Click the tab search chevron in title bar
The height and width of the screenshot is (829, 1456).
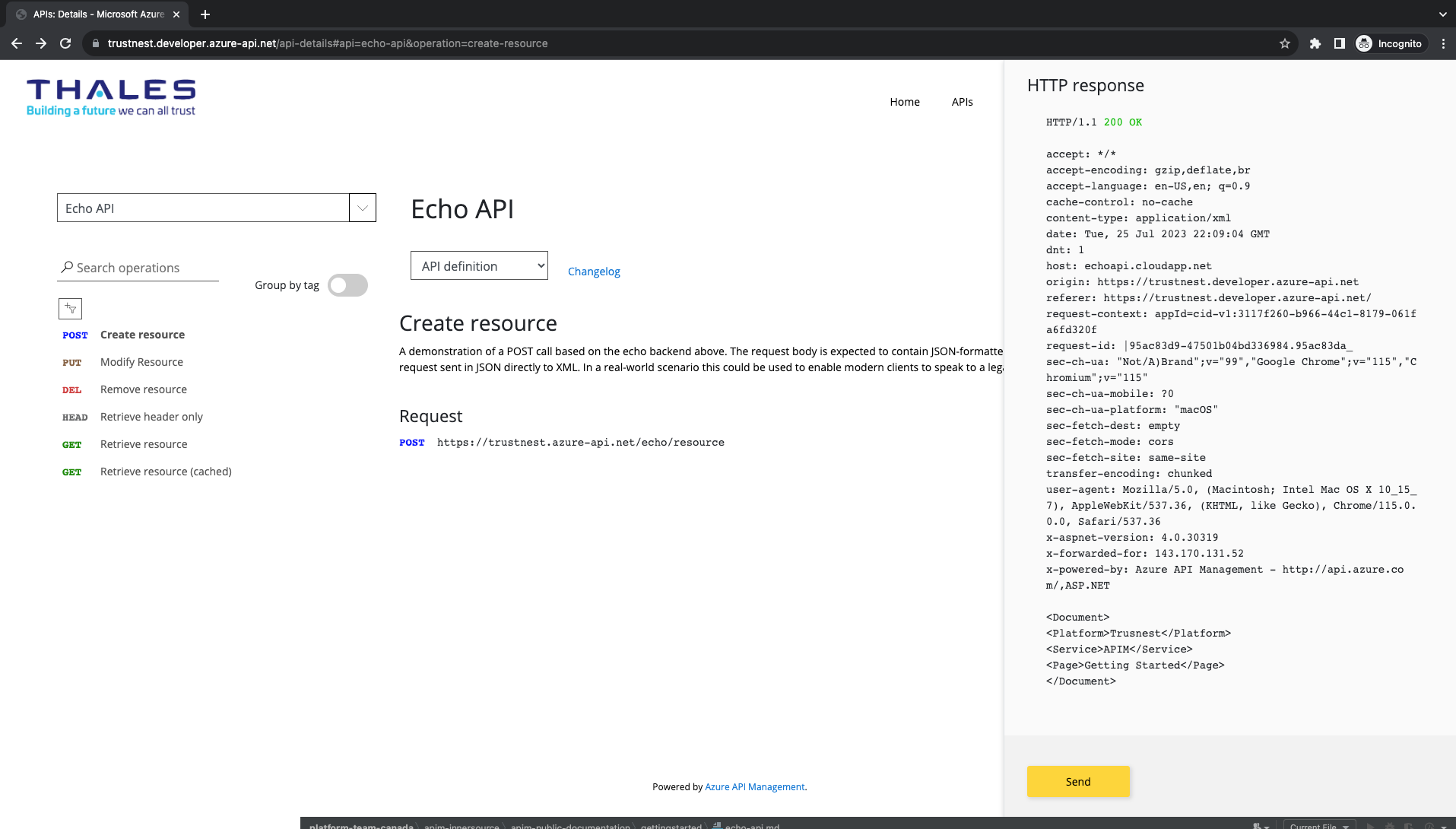[x=1442, y=14]
